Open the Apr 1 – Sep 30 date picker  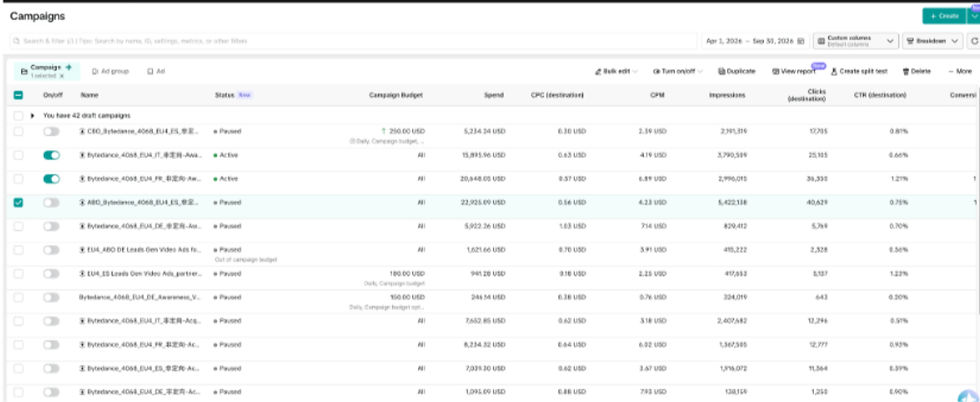757,41
